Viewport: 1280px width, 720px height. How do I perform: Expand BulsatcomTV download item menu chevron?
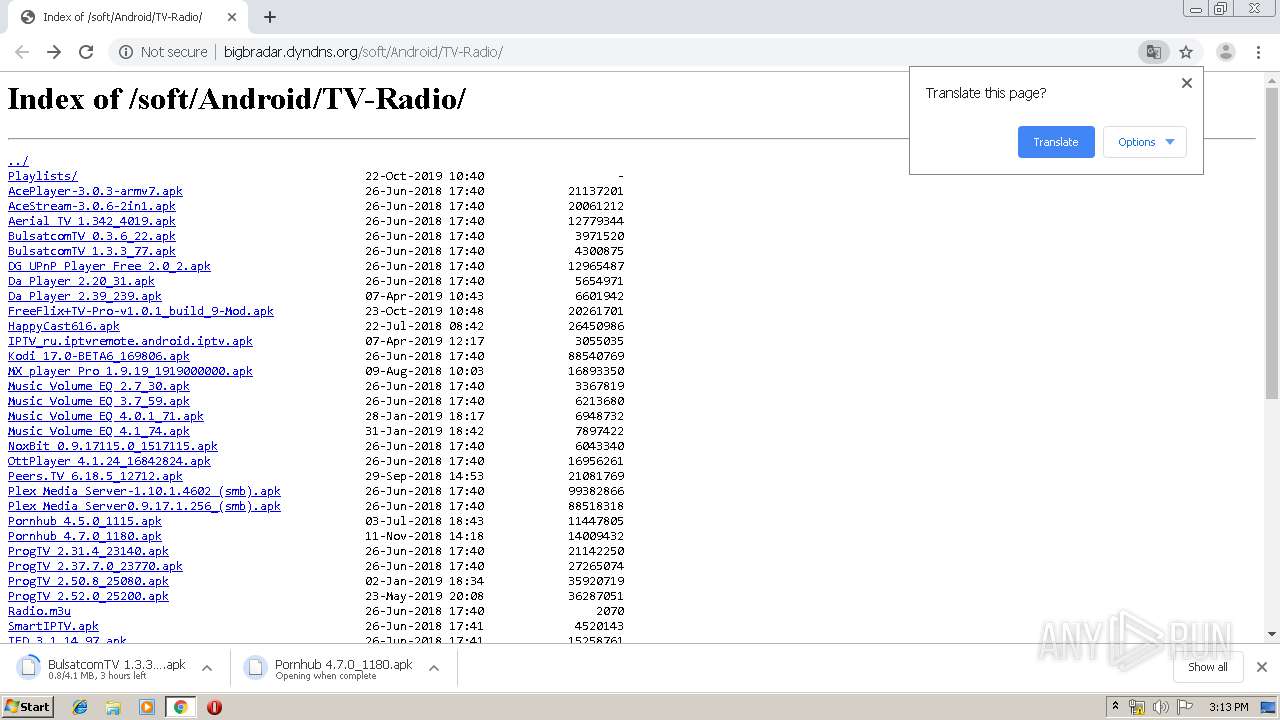[x=207, y=668]
